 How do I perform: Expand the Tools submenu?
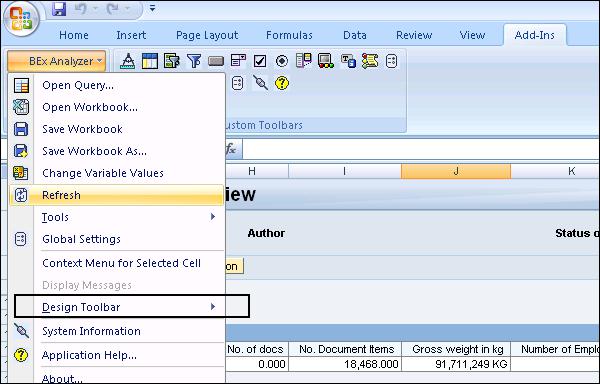[116, 217]
